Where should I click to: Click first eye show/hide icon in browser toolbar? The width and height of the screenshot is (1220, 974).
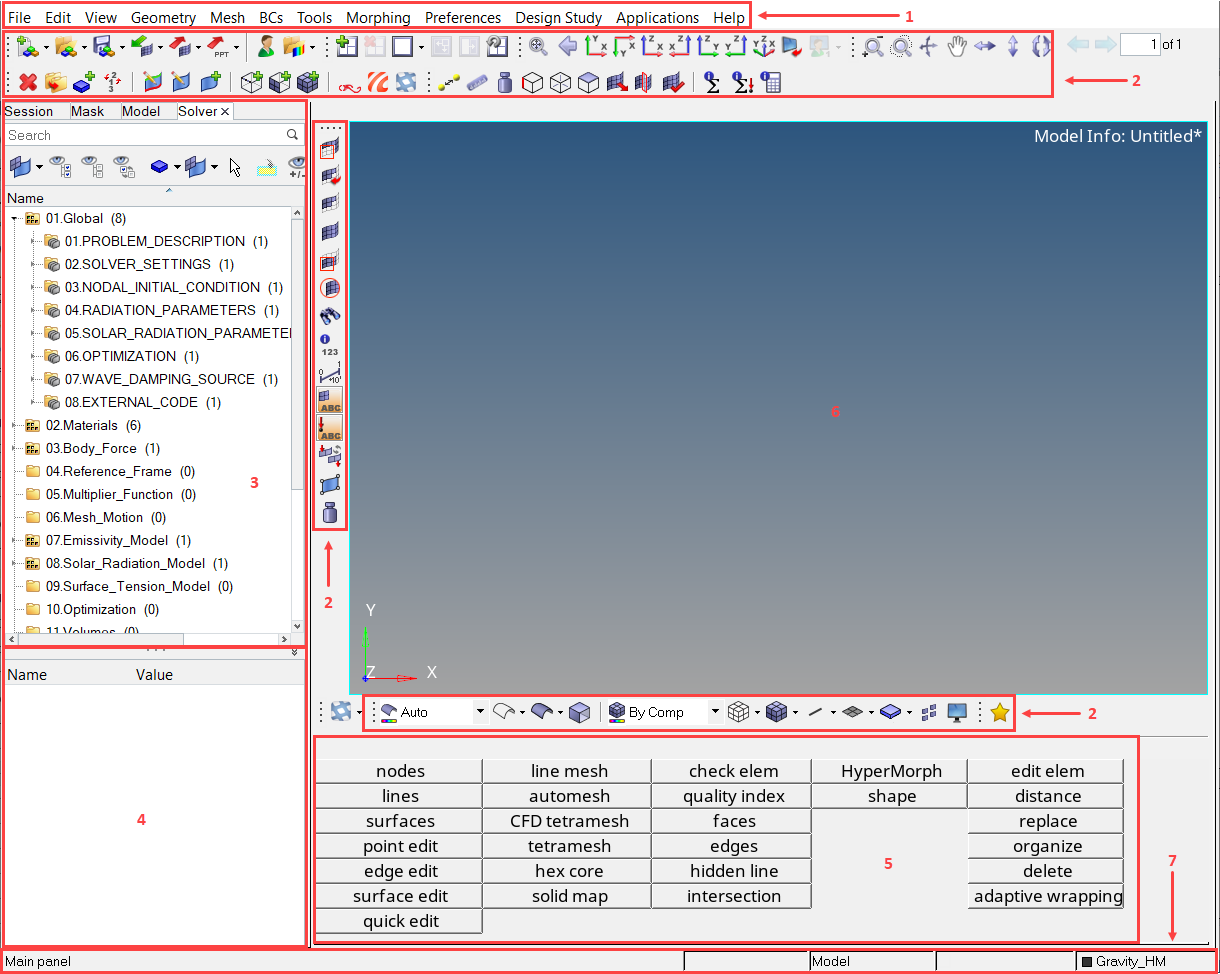click(x=59, y=167)
